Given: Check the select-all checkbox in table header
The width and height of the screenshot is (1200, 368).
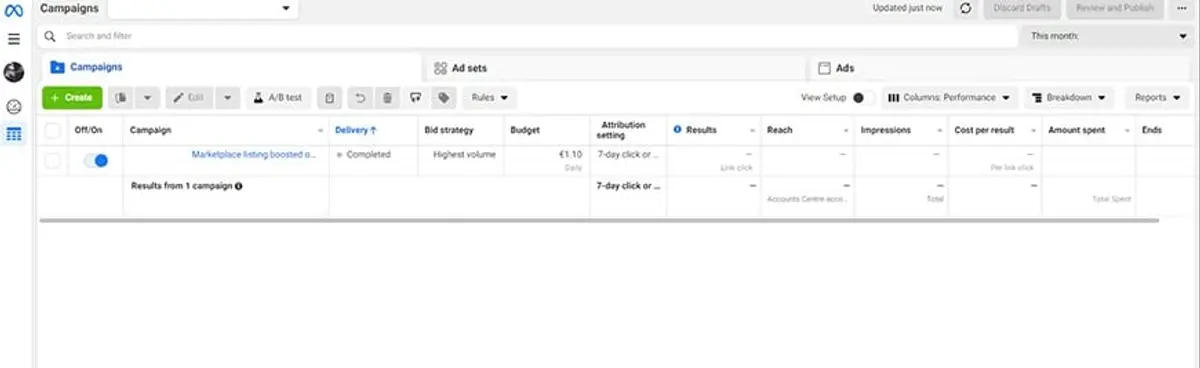Looking at the screenshot, I should [x=53, y=130].
